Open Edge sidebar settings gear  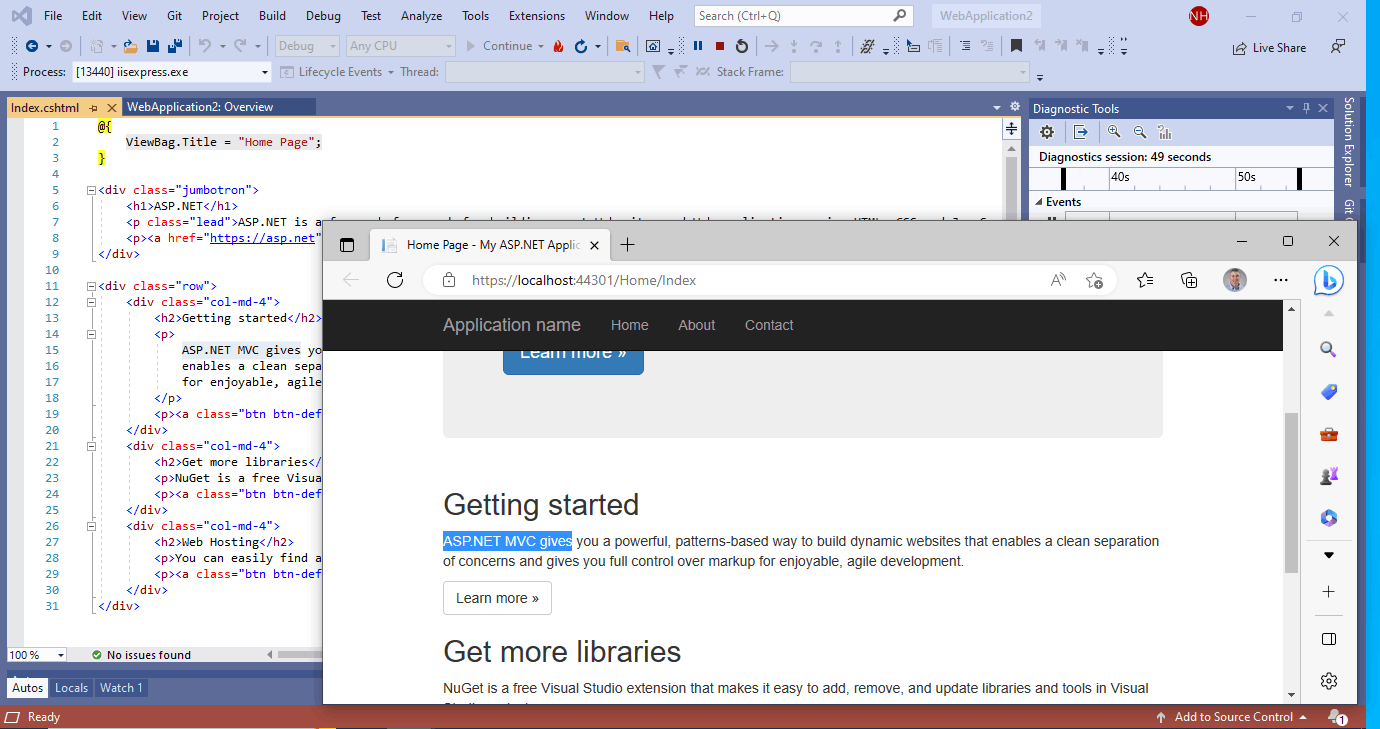pyautogui.click(x=1329, y=681)
